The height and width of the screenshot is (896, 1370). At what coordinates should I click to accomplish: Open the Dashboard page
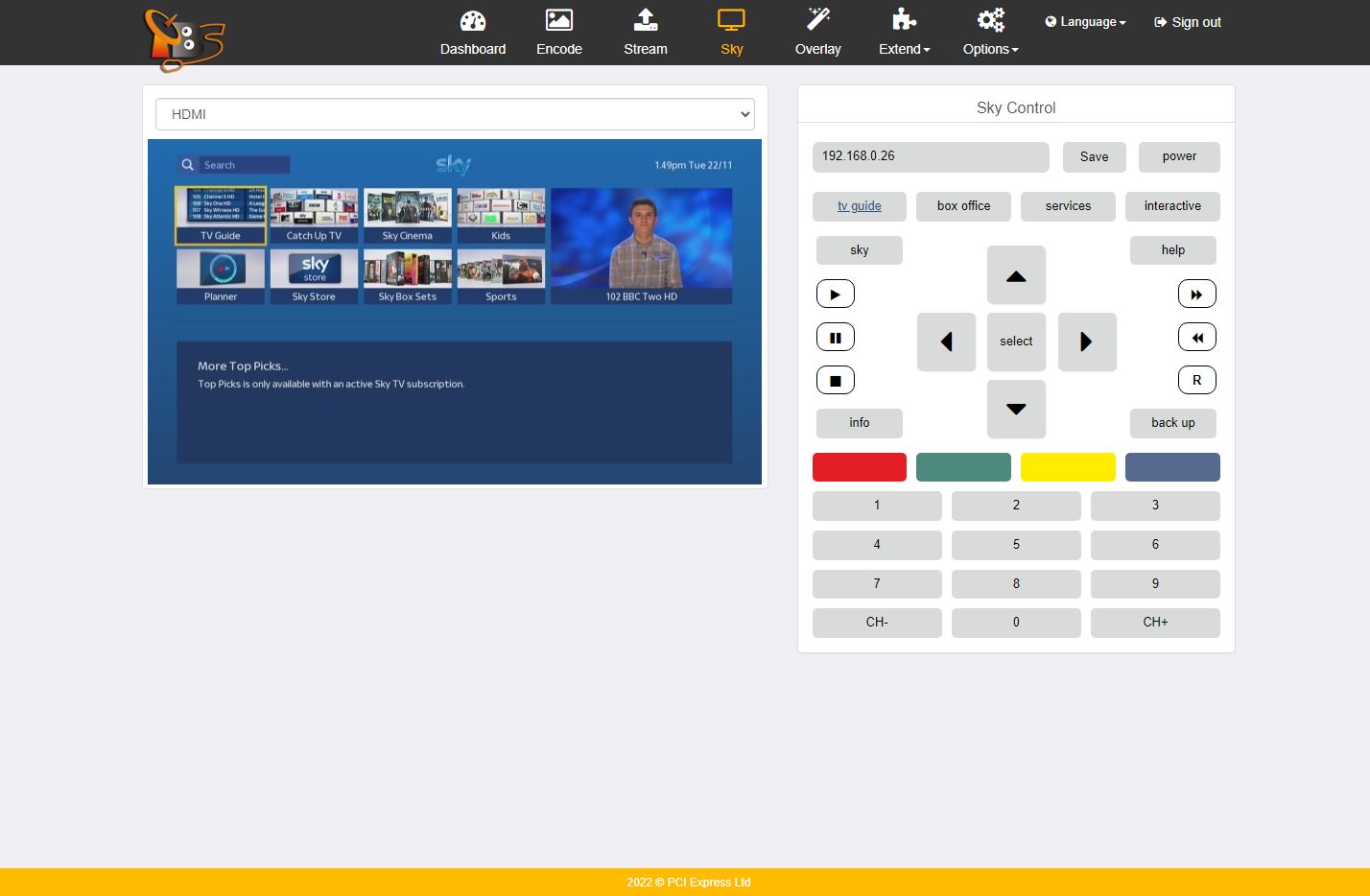point(472,33)
